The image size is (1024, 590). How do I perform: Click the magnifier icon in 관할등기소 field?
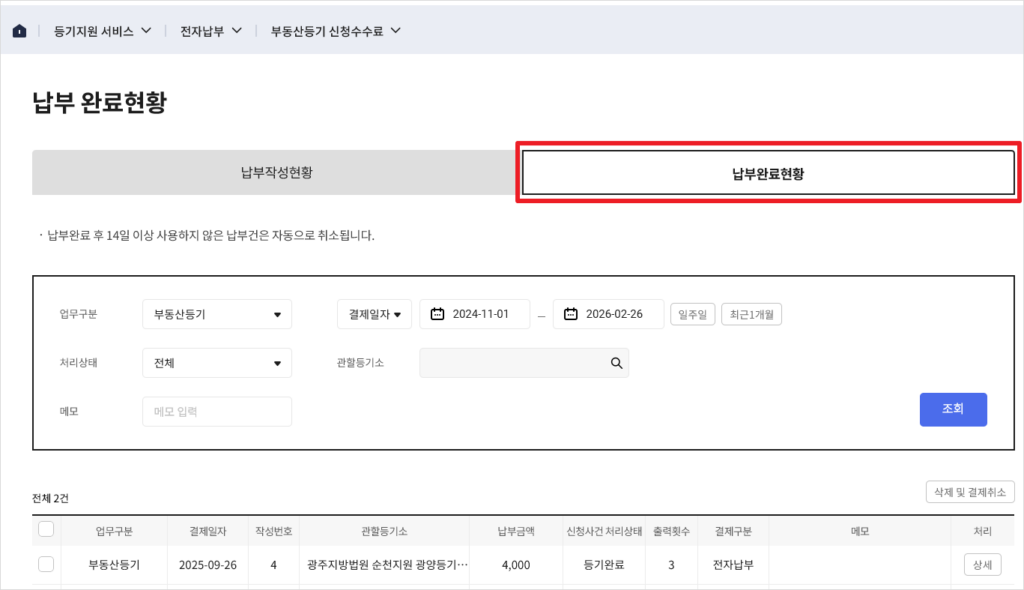[x=615, y=363]
